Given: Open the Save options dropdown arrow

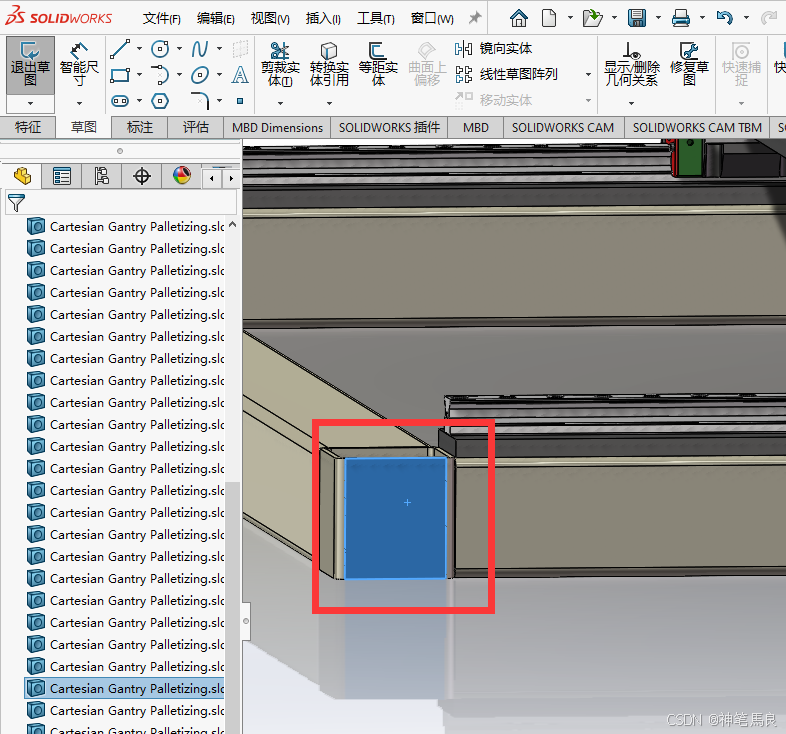Looking at the screenshot, I should [658, 18].
